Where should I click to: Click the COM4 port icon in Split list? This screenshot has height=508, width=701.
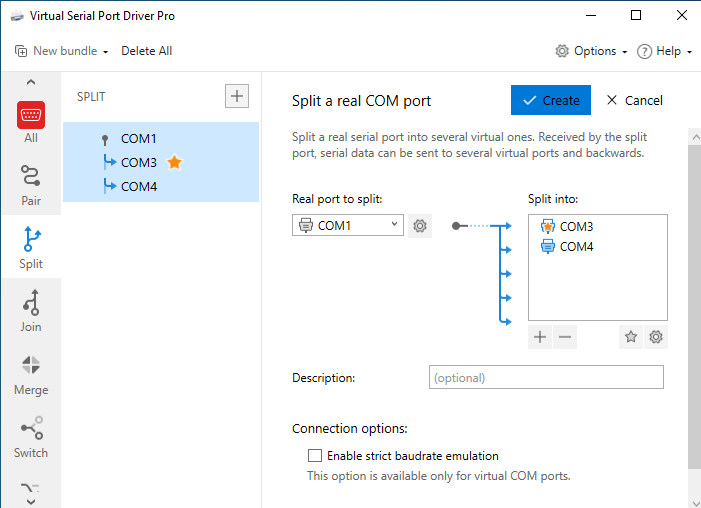(x=548, y=246)
